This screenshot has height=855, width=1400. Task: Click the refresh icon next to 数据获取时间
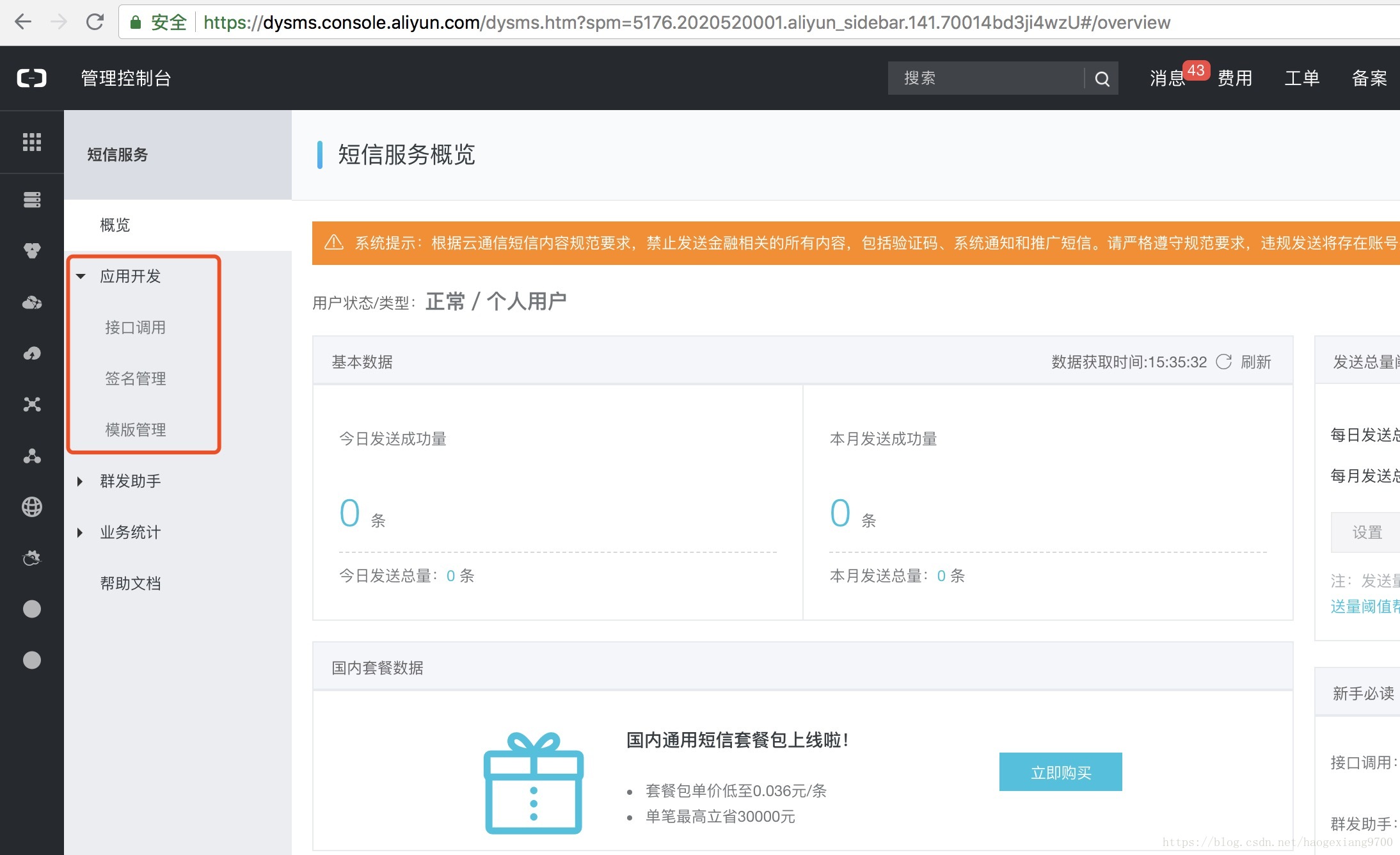coord(1224,362)
